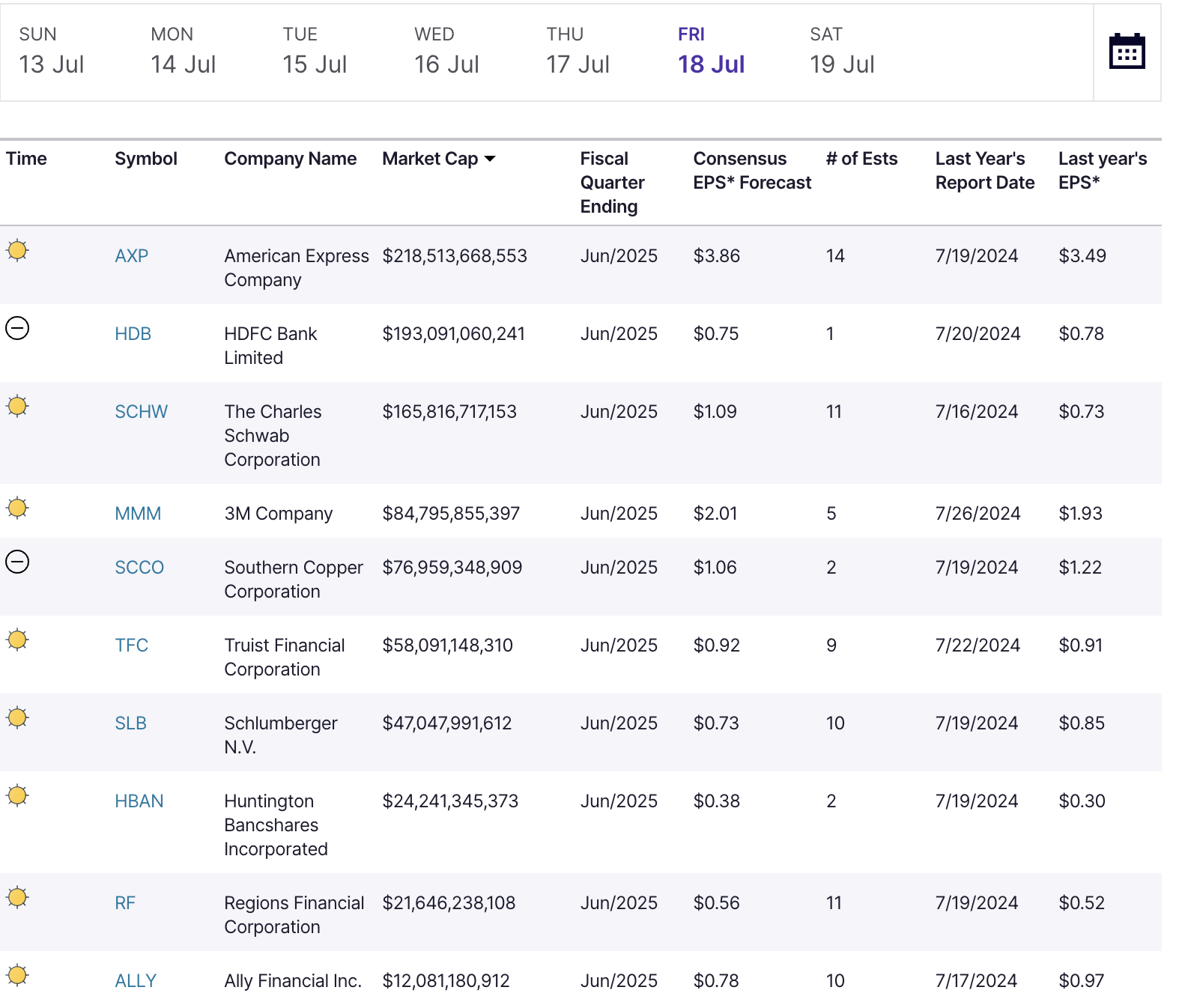Image resolution: width=1179 pixels, height=1008 pixels.
Task: Click Southern Copper Corporation name
Action: (x=294, y=580)
